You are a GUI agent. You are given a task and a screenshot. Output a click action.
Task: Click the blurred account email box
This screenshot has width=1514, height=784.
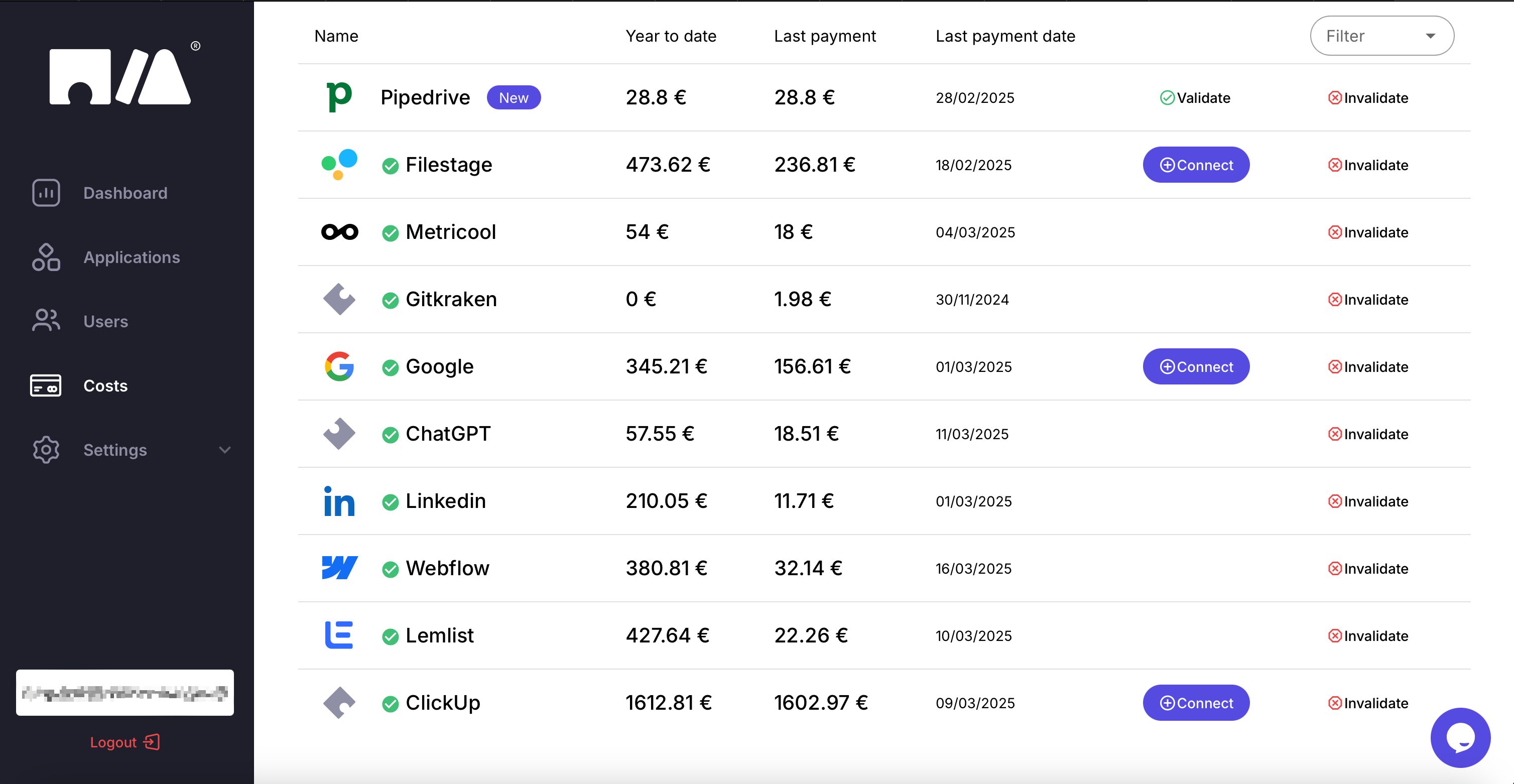point(124,692)
